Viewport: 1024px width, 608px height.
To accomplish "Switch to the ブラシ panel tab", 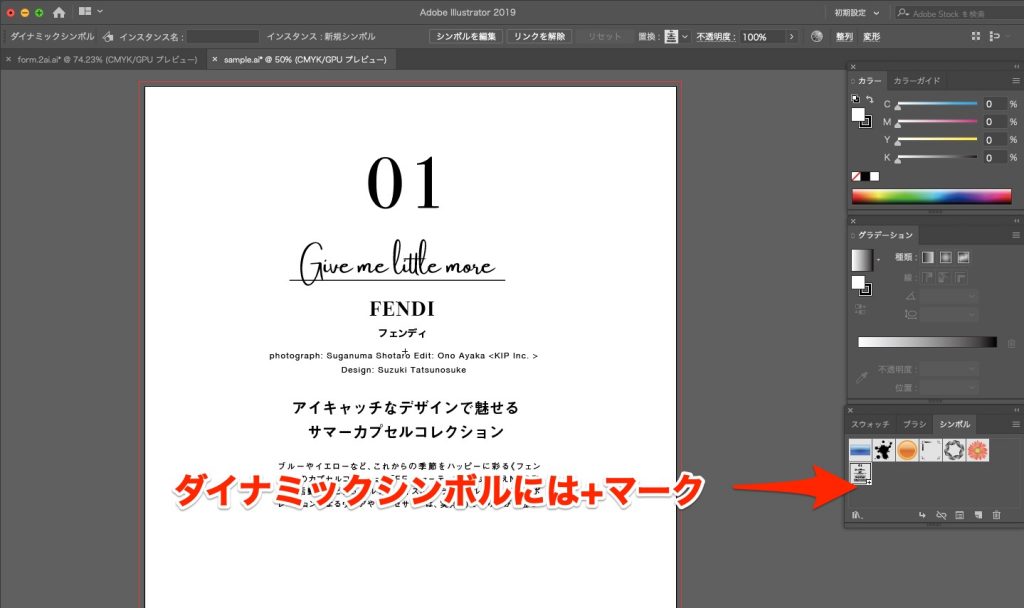I will [914, 424].
